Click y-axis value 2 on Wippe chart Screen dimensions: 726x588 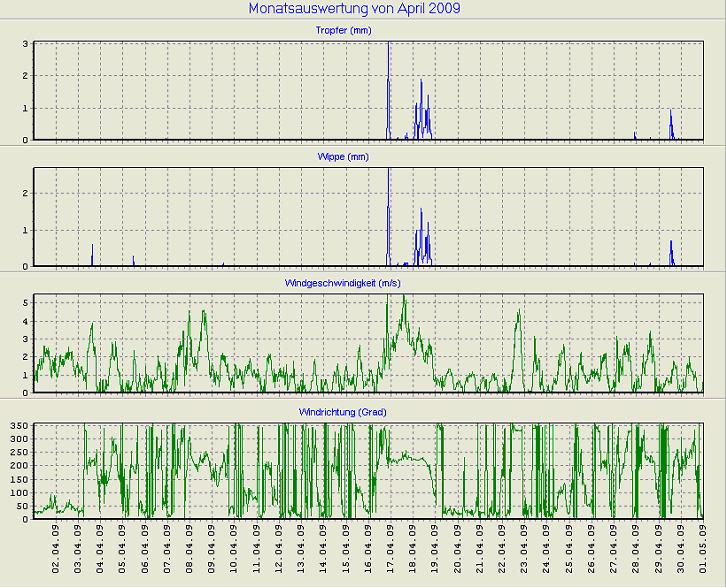coord(24,194)
